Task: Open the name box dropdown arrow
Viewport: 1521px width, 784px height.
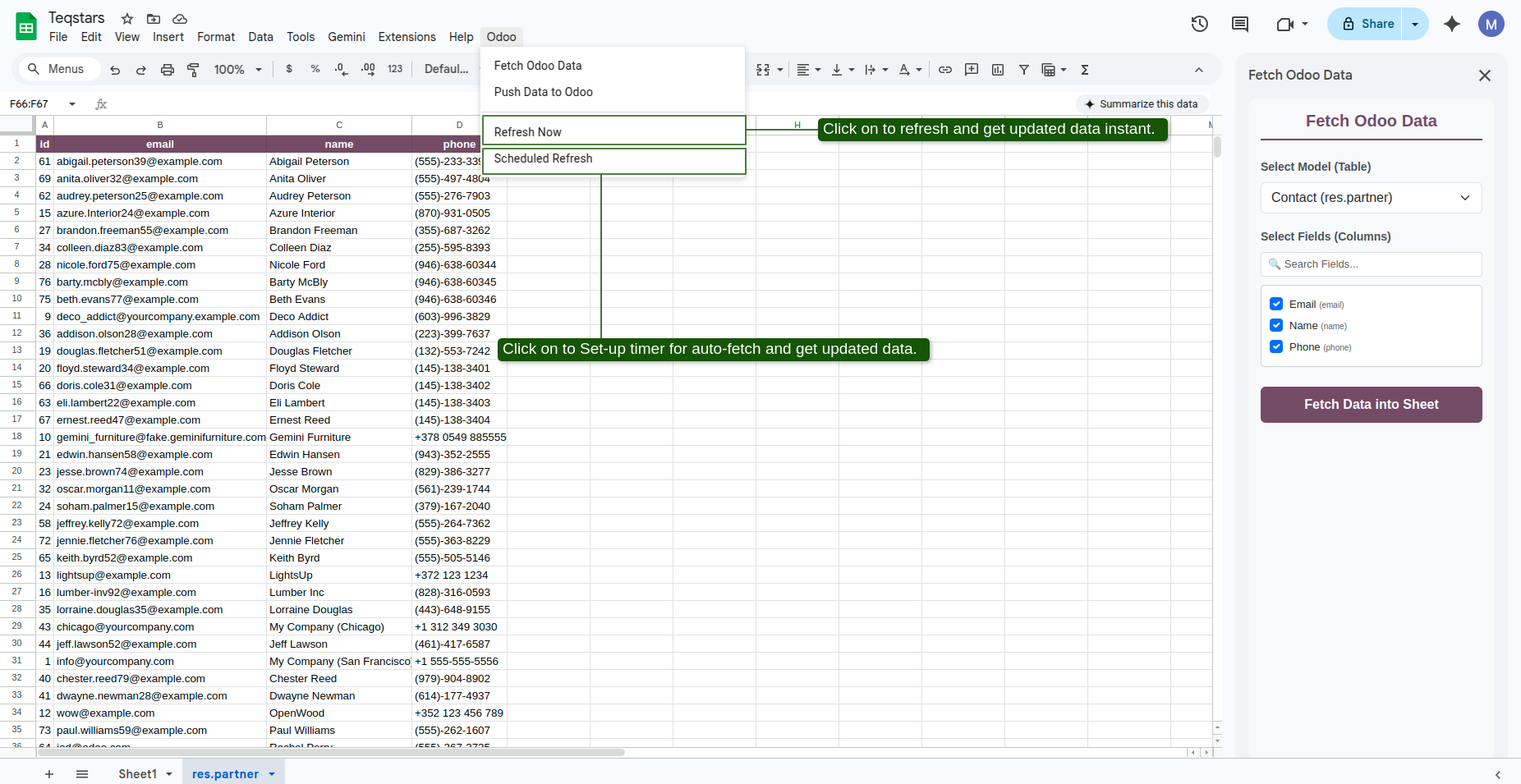Action: pyautogui.click(x=72, y=104)
